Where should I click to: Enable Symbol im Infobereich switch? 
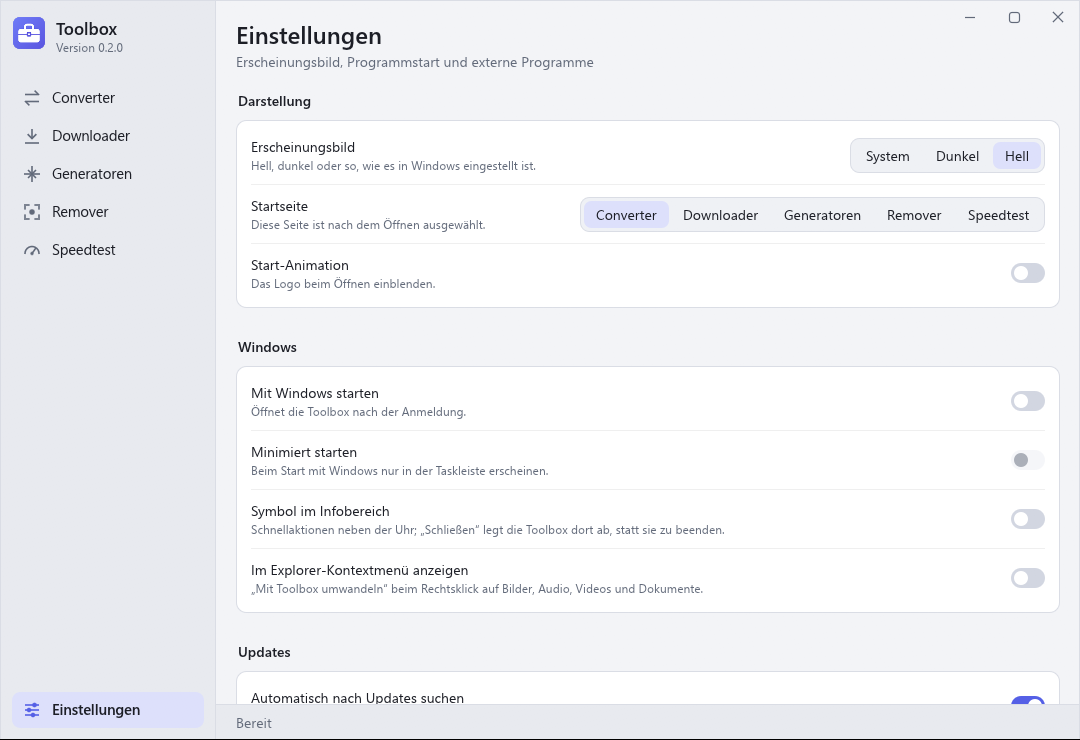(x=1028, y=520)
